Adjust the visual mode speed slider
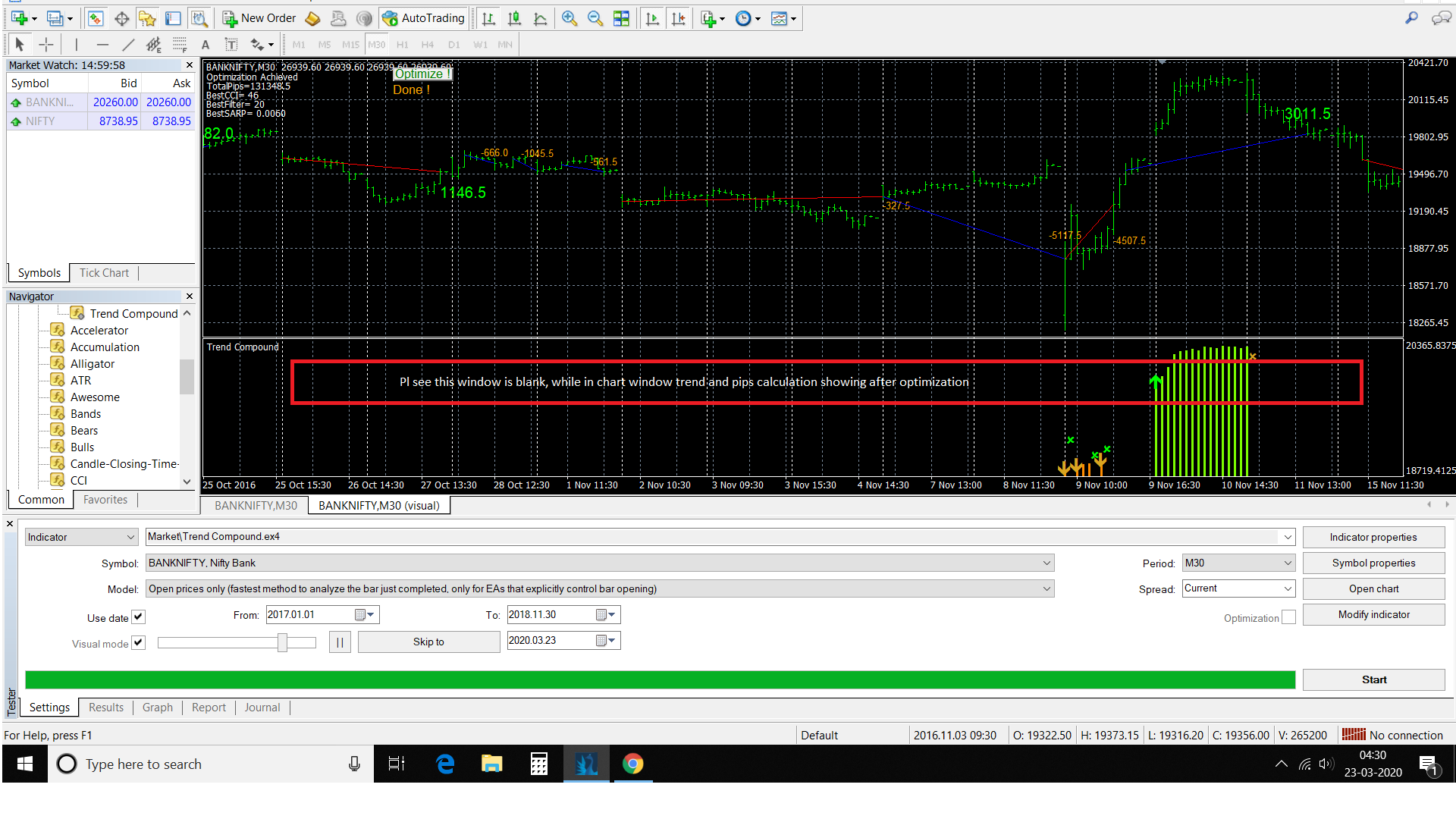The width and height of the screenshot is (1456, 819). [282, 643]
